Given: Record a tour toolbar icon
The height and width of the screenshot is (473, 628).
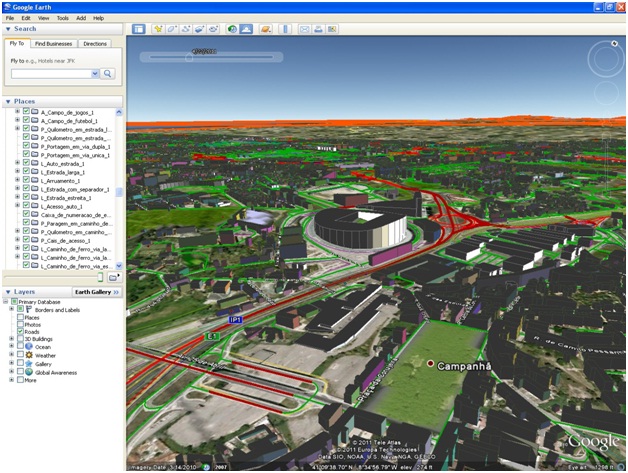Looking at the screenshot, I should pos(213,29).
